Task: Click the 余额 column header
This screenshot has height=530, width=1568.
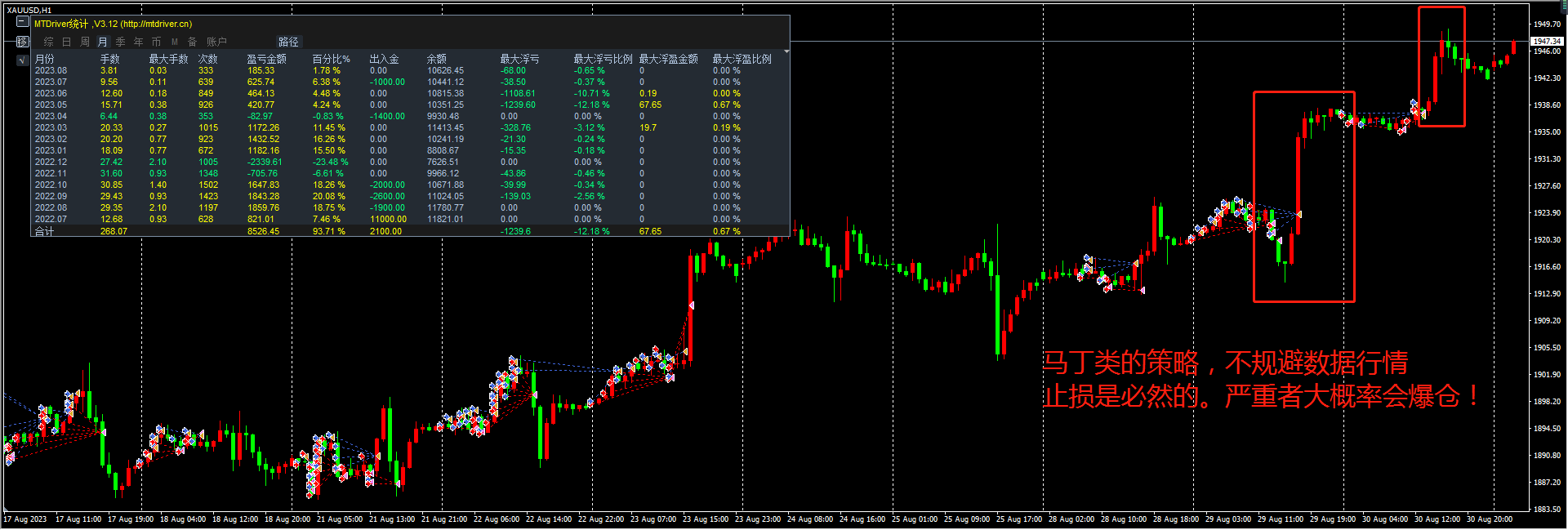Action: [436, 59]
